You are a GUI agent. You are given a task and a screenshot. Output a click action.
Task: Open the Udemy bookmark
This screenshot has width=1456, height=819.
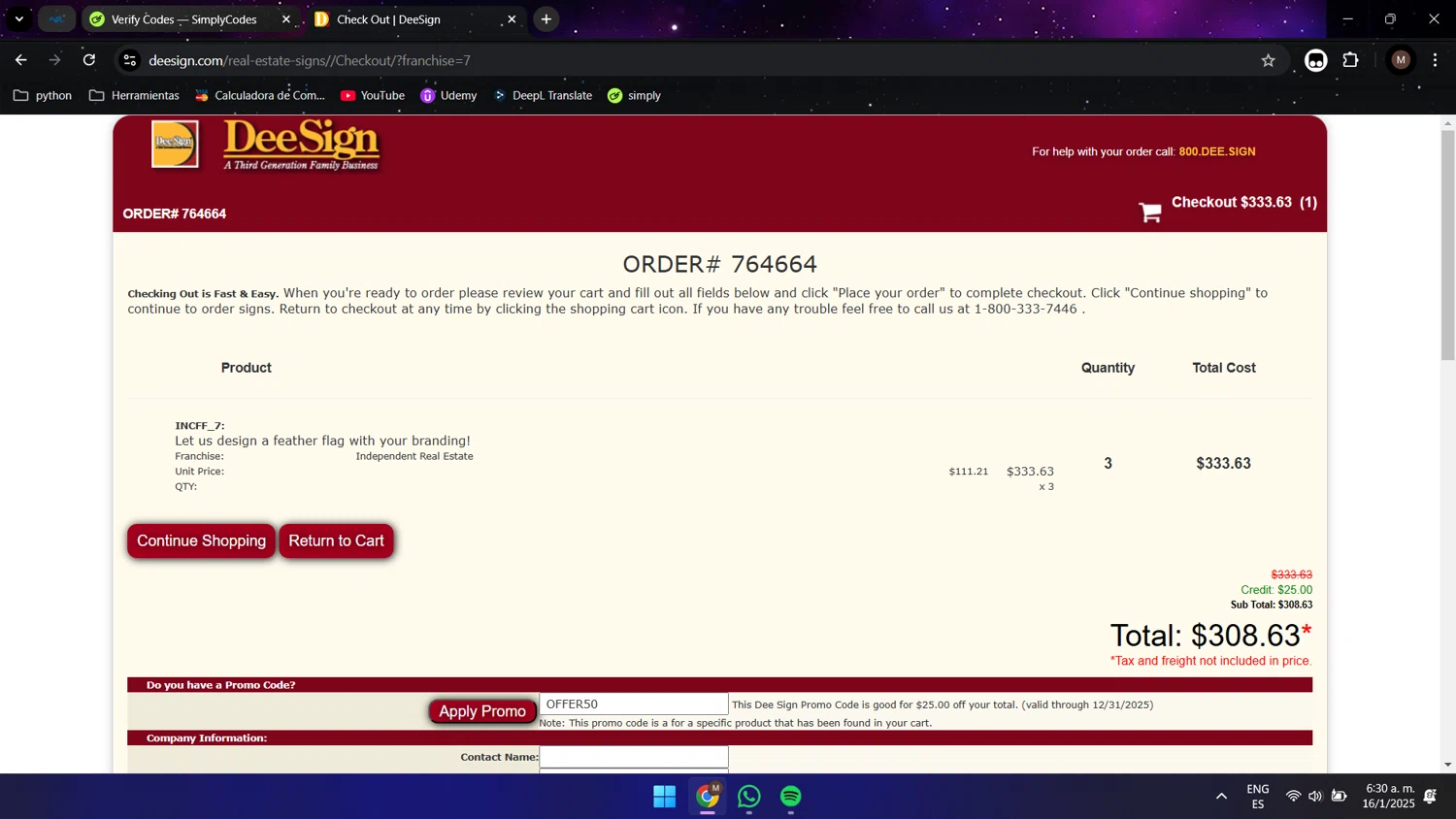pyautogui.click(x=448, y=95)
